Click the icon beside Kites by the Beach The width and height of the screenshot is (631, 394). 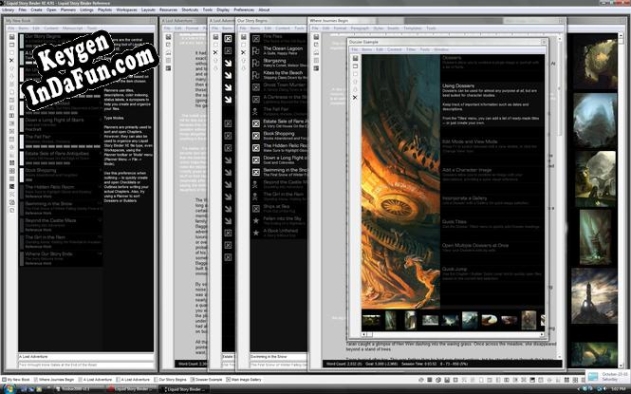tap(256, 75)
